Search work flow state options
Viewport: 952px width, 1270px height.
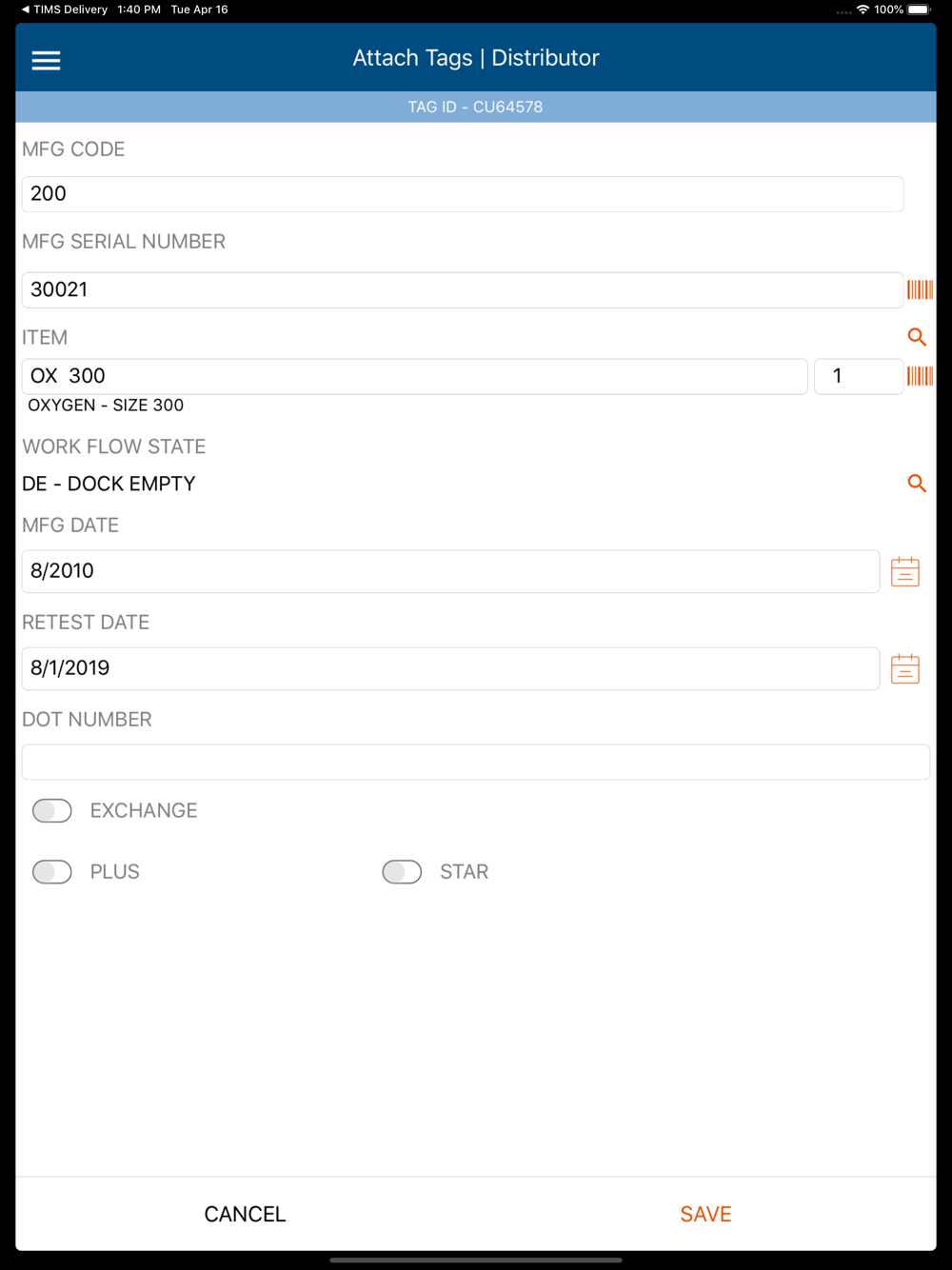click(x=917, y=484)
